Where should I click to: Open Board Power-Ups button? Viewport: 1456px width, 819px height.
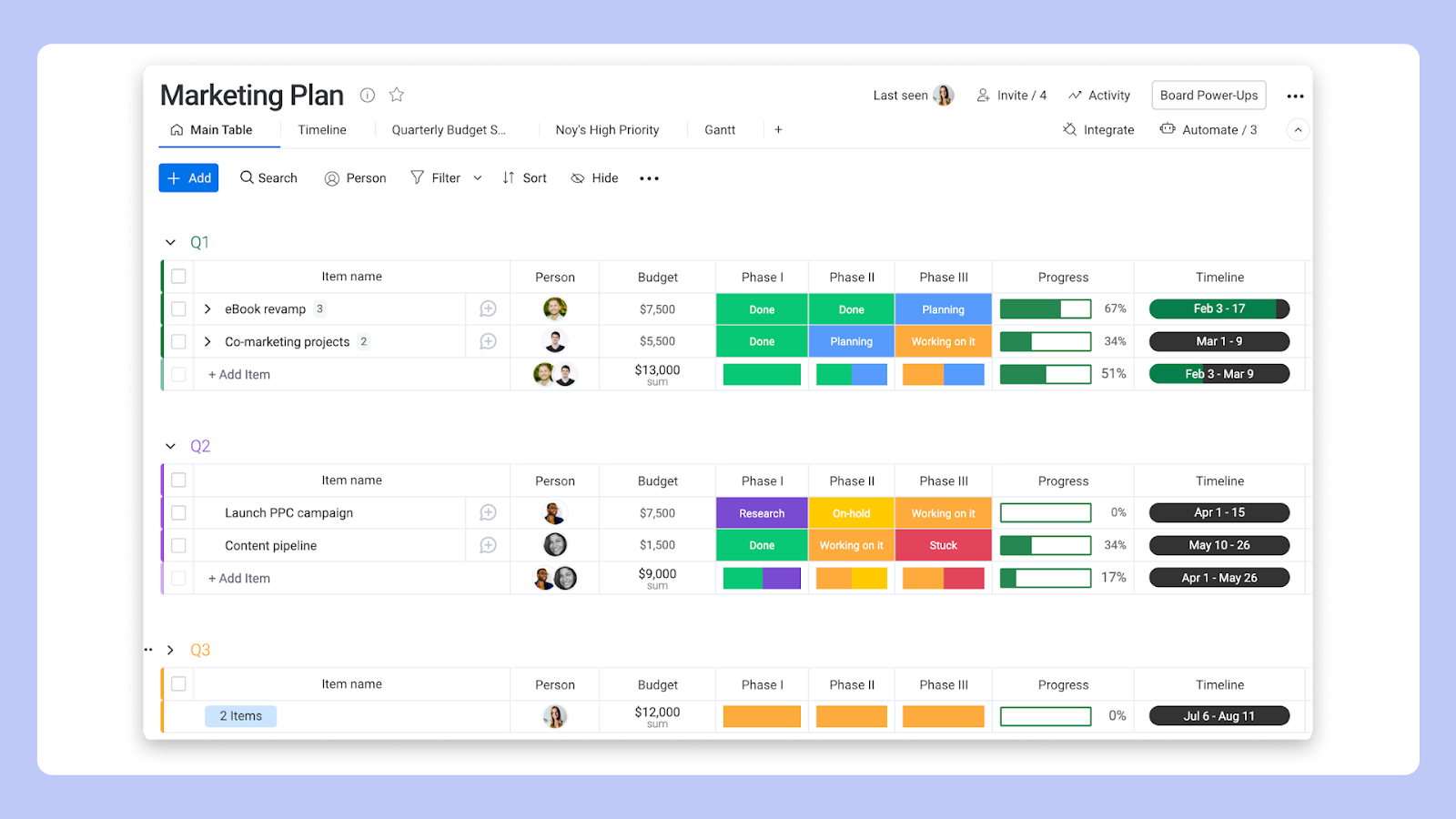(x=1208, y=96)
